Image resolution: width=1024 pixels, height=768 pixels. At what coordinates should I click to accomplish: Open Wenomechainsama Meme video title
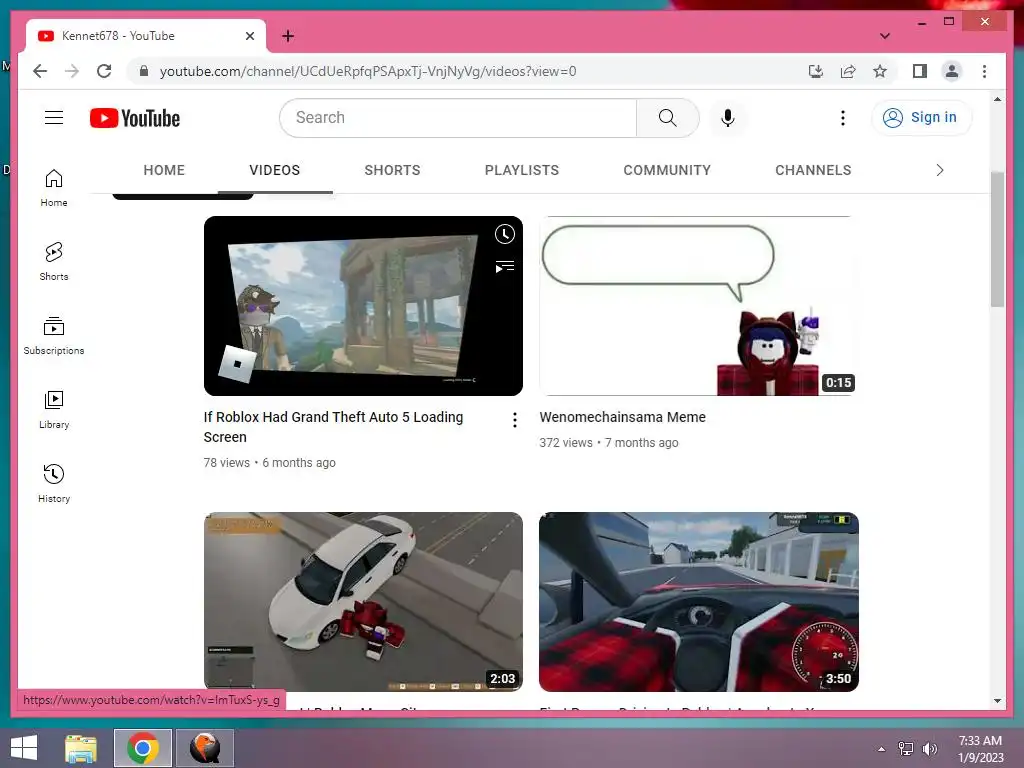622,417
